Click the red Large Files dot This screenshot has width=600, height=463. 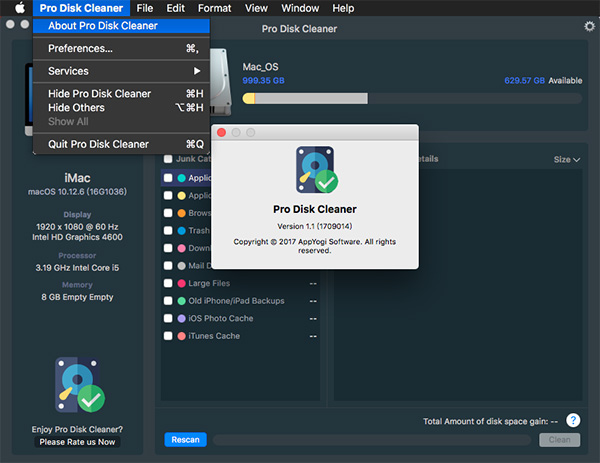pyautogui.click(x=182, y=284)
